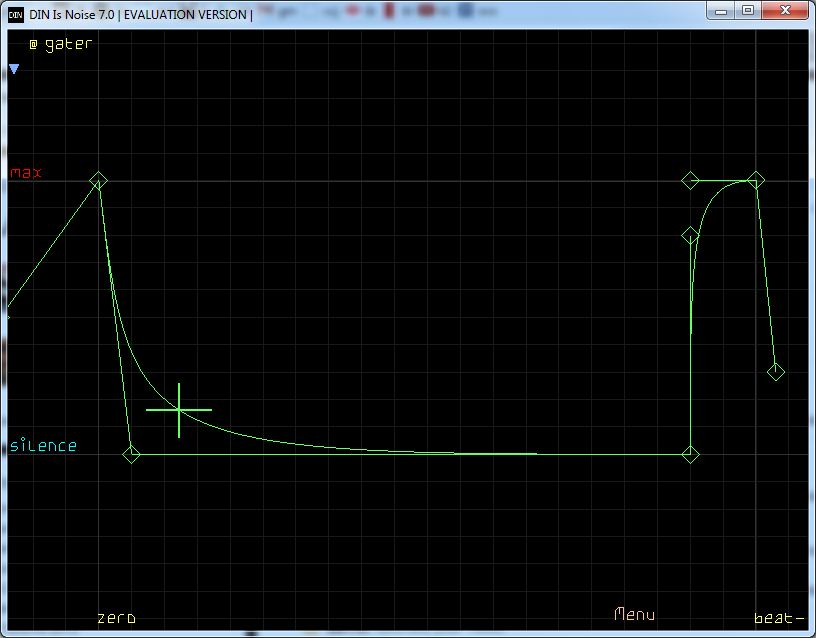This screenshot has width=816, height=638.
Task: Click the 'silence' level label
Action: (x=43, y=446)
